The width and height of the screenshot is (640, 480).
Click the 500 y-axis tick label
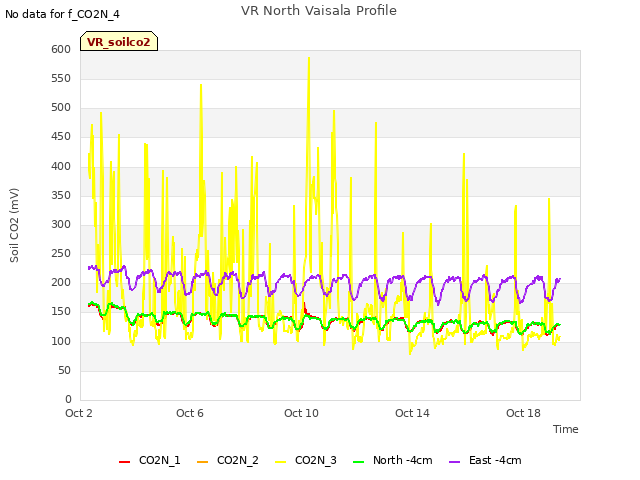point(61,108)
